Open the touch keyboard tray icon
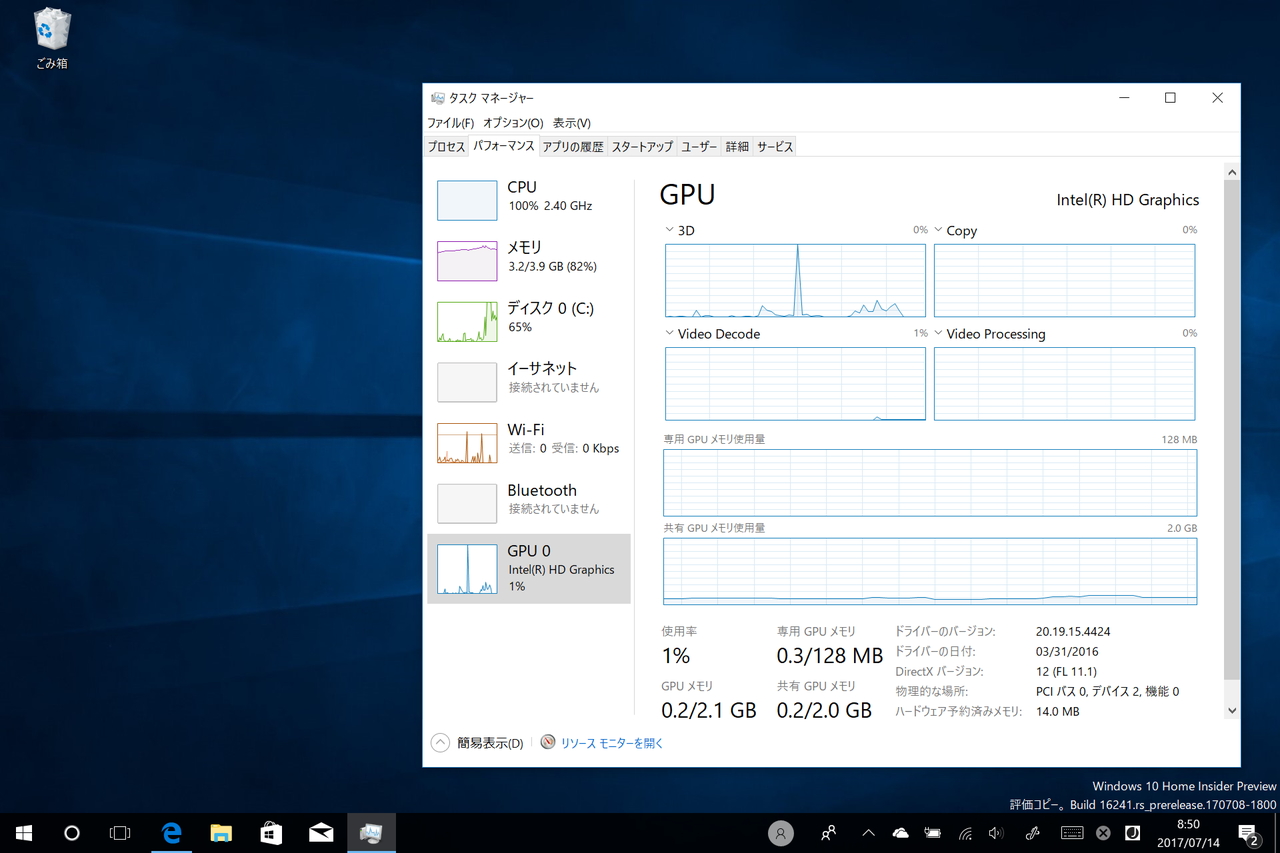This screenshot has height=853, width=1280. [x=1072, y=833]
